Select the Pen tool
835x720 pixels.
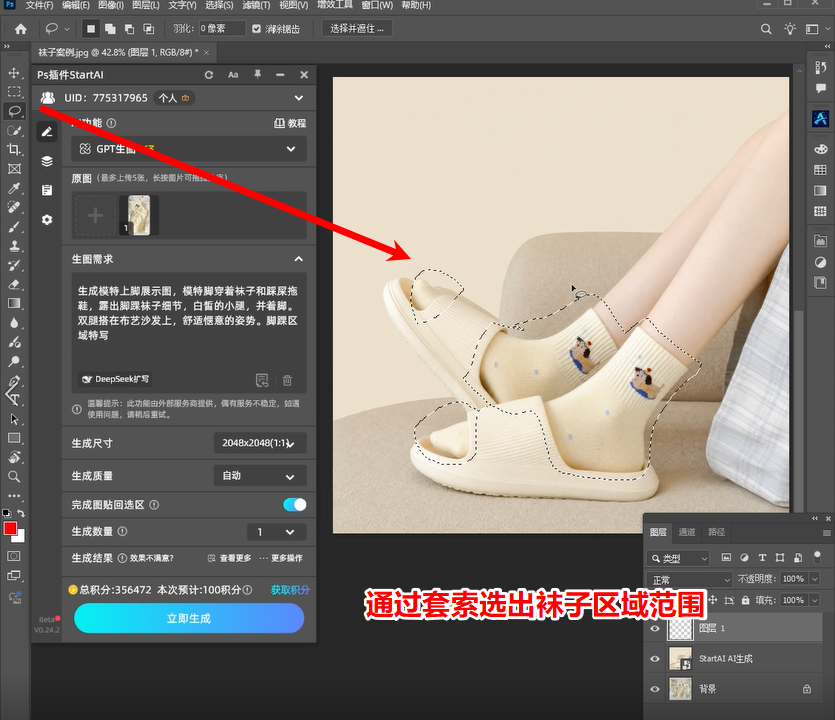(x=14, y=381)
